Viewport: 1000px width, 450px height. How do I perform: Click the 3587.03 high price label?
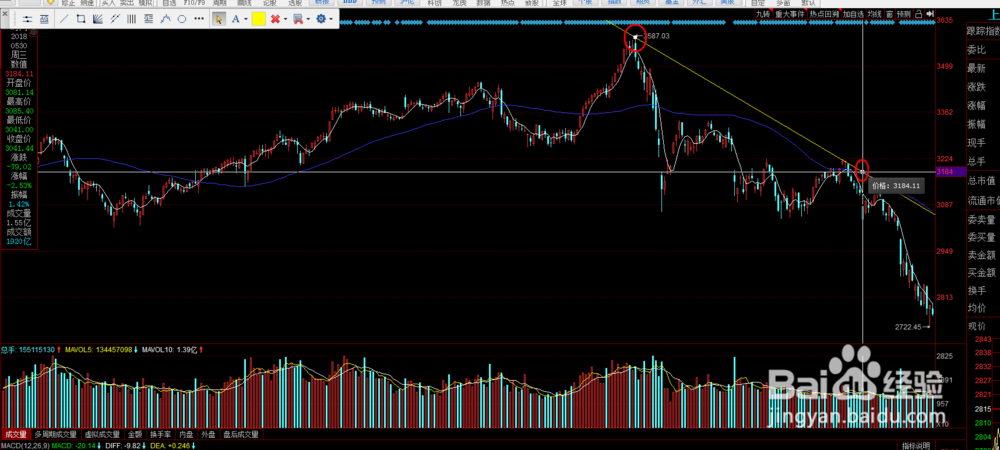tap(657, 36)
